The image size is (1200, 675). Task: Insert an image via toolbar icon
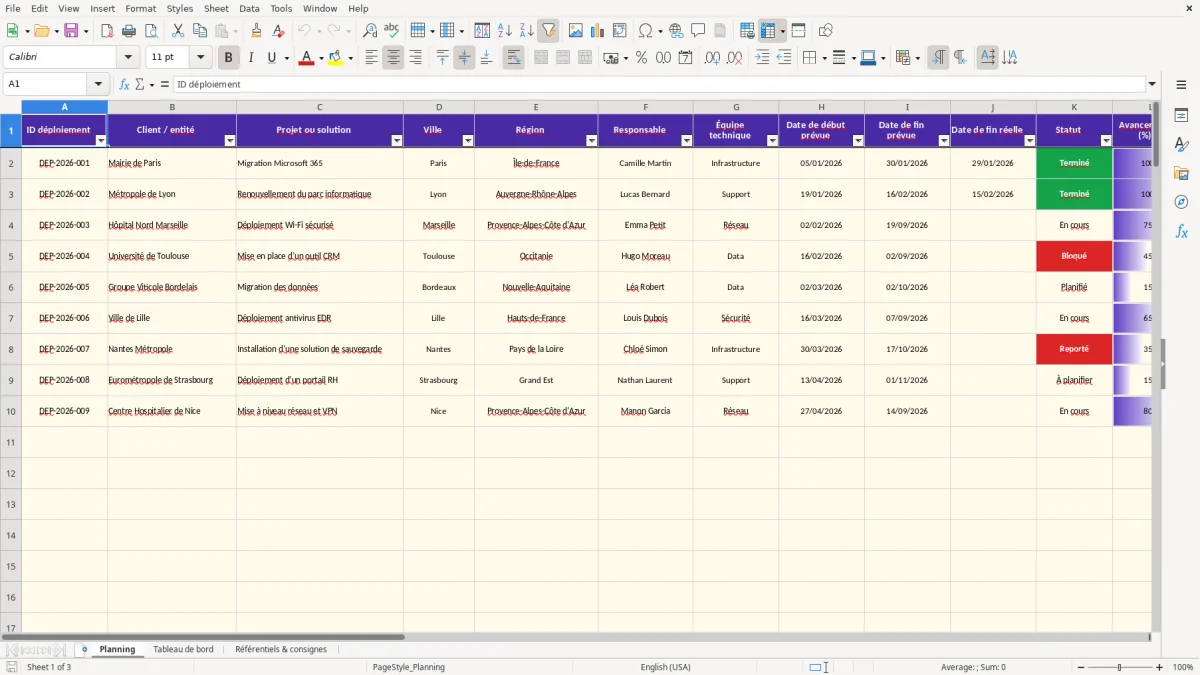pos(576,31)
